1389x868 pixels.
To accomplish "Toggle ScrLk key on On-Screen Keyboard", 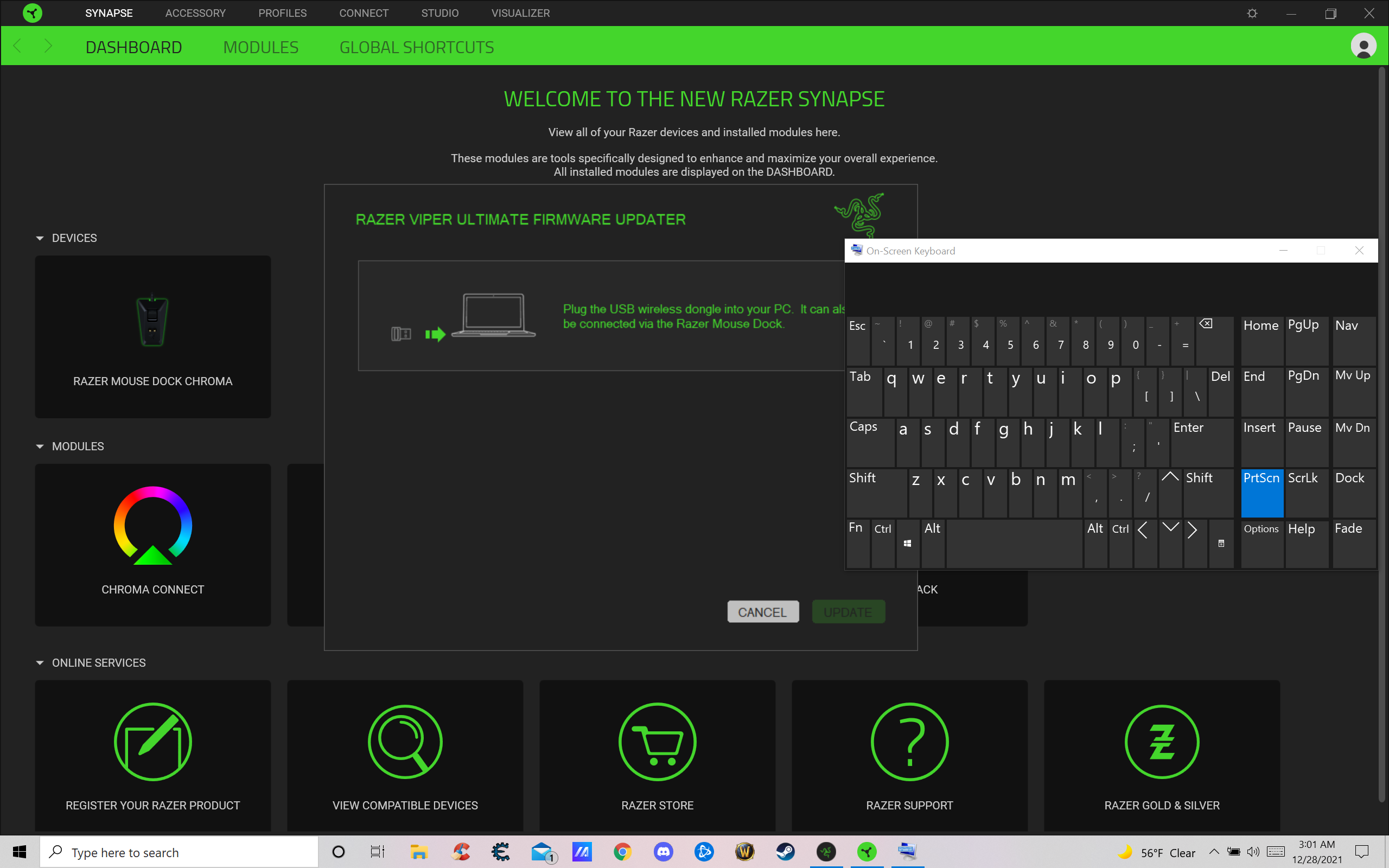I will coord(1307,493).
